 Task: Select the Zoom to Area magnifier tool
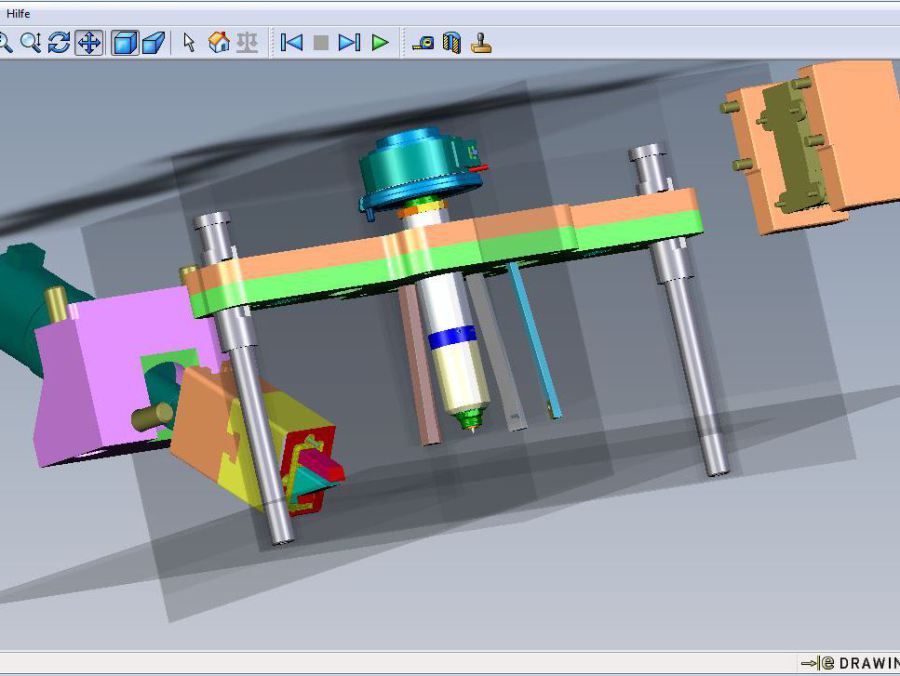(31, 43)
